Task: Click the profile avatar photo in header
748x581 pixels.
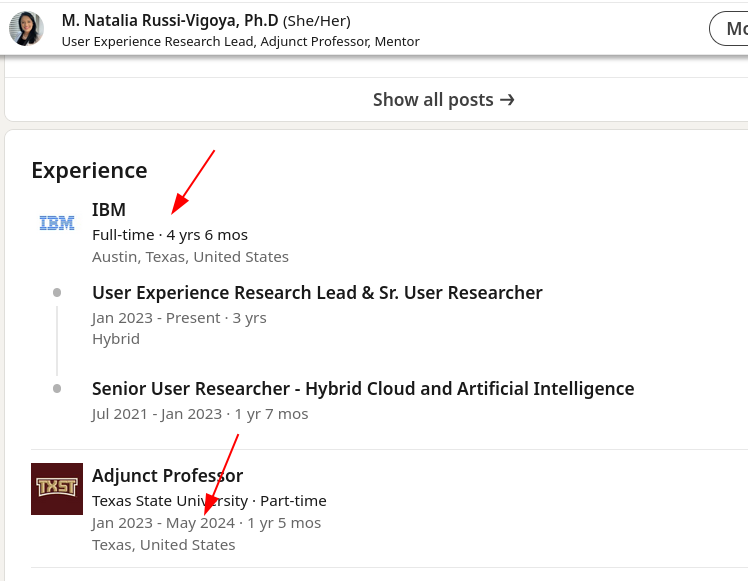Action: [x=26, y=28]
